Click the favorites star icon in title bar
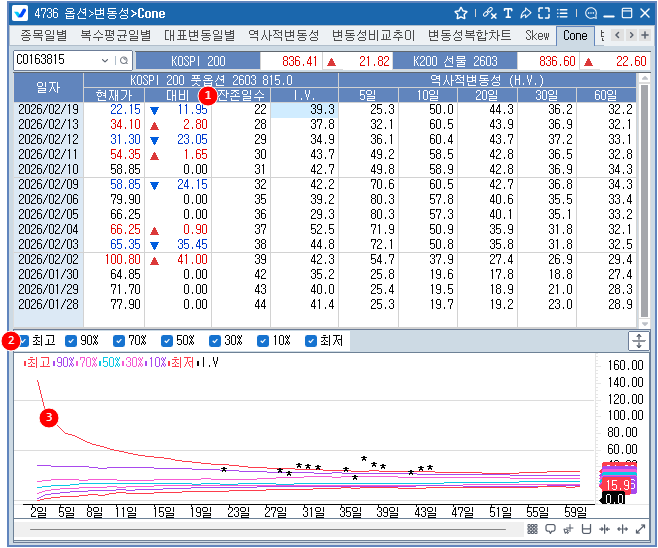658x548 pixels. pyautogui.click(x=461, y=13)
